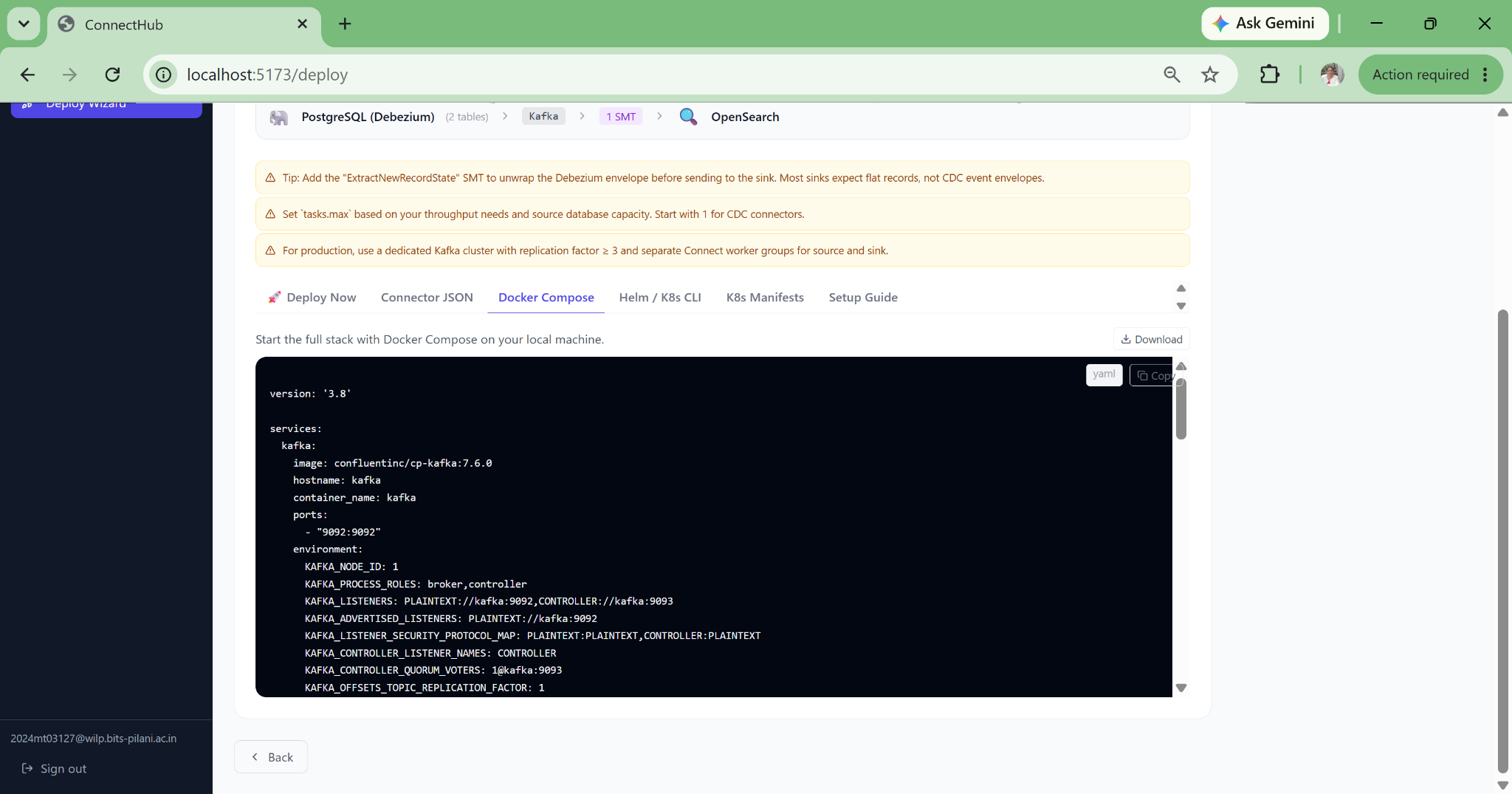Click the user email in the sidebar
This screenshot has width=1512, height=794.
click(94, 739)
